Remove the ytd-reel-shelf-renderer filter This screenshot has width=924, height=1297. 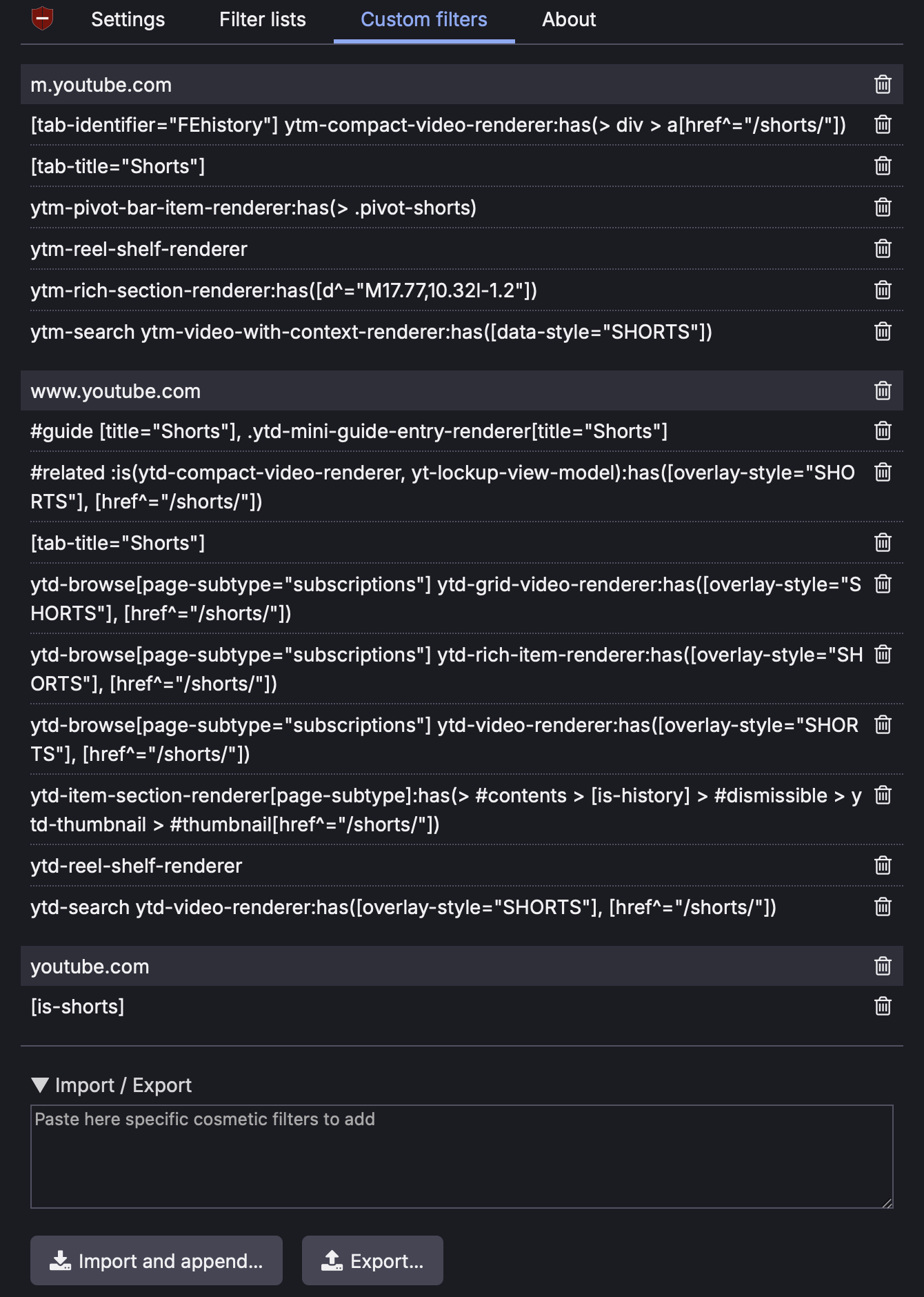pyautogui.click(x=883, y=866)
